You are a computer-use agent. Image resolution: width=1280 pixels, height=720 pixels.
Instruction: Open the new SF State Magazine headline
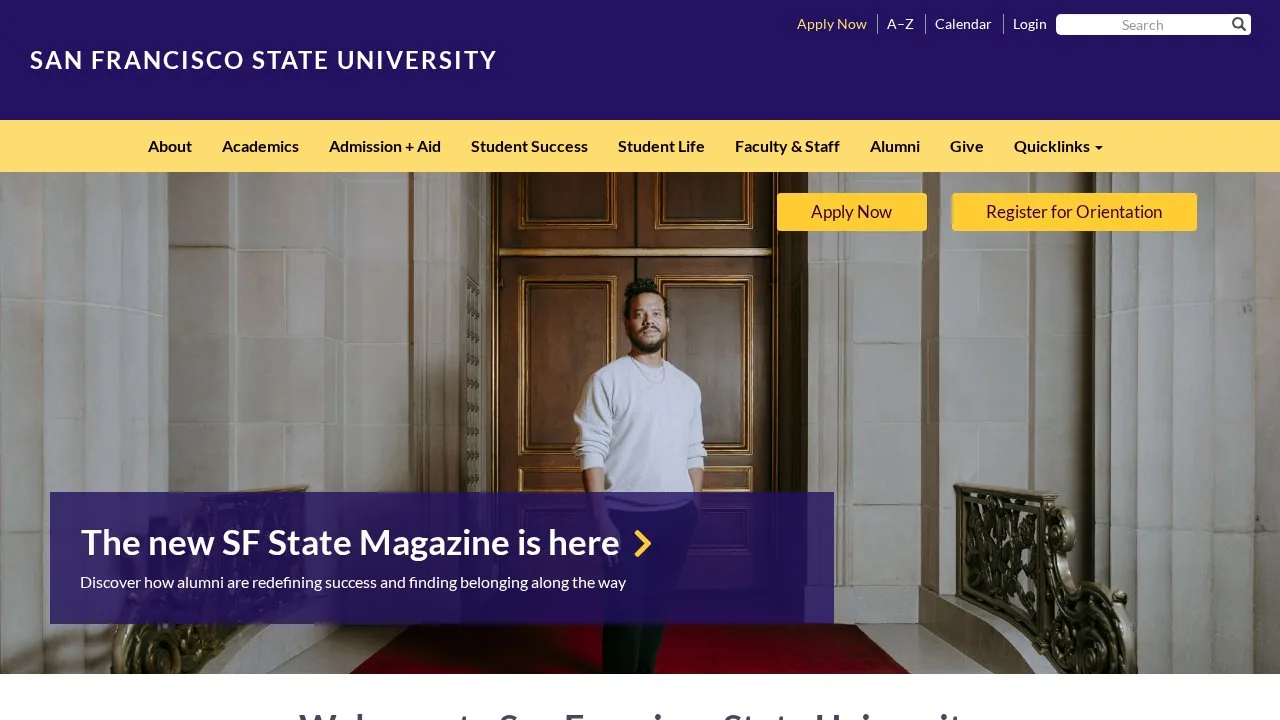[350, 543]
